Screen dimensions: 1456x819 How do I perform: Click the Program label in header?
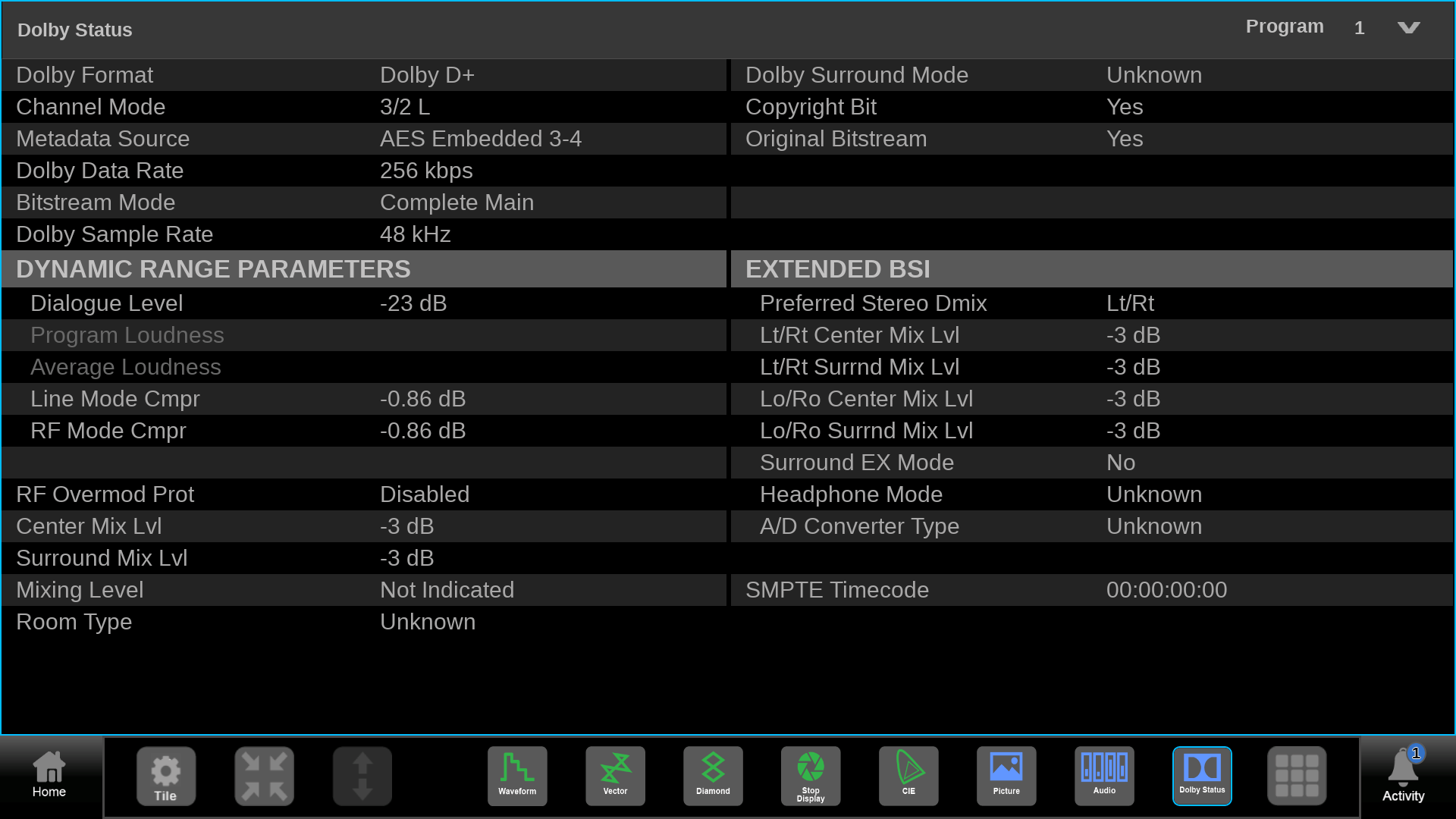pos(1284,27)
